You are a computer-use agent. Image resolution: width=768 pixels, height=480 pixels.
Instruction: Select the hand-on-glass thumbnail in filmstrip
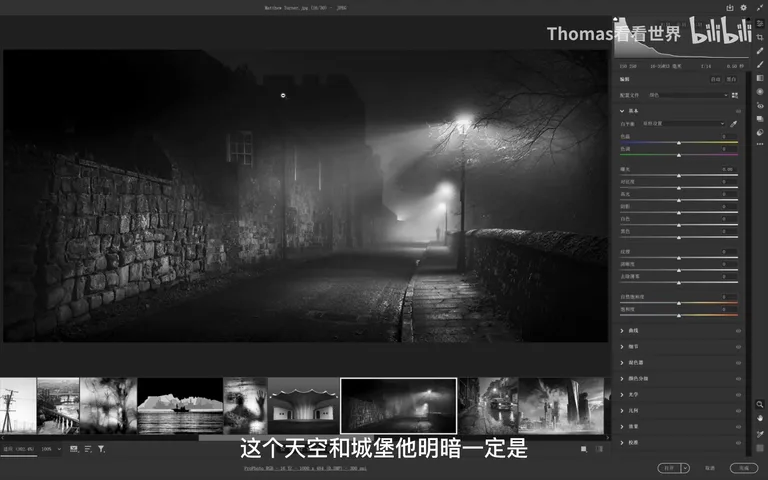[245, 406]
